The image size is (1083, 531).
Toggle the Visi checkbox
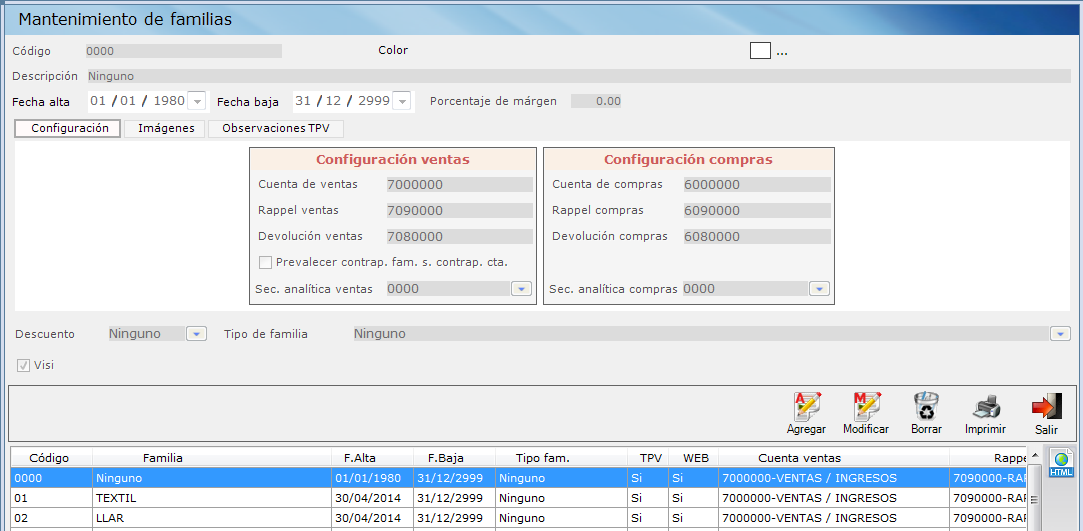point(24,365)
